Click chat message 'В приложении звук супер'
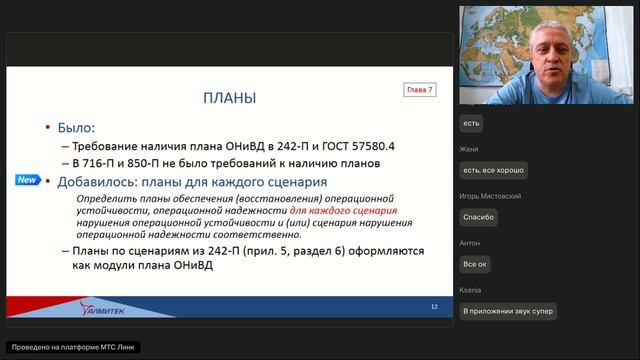 [x=508, y=311]
